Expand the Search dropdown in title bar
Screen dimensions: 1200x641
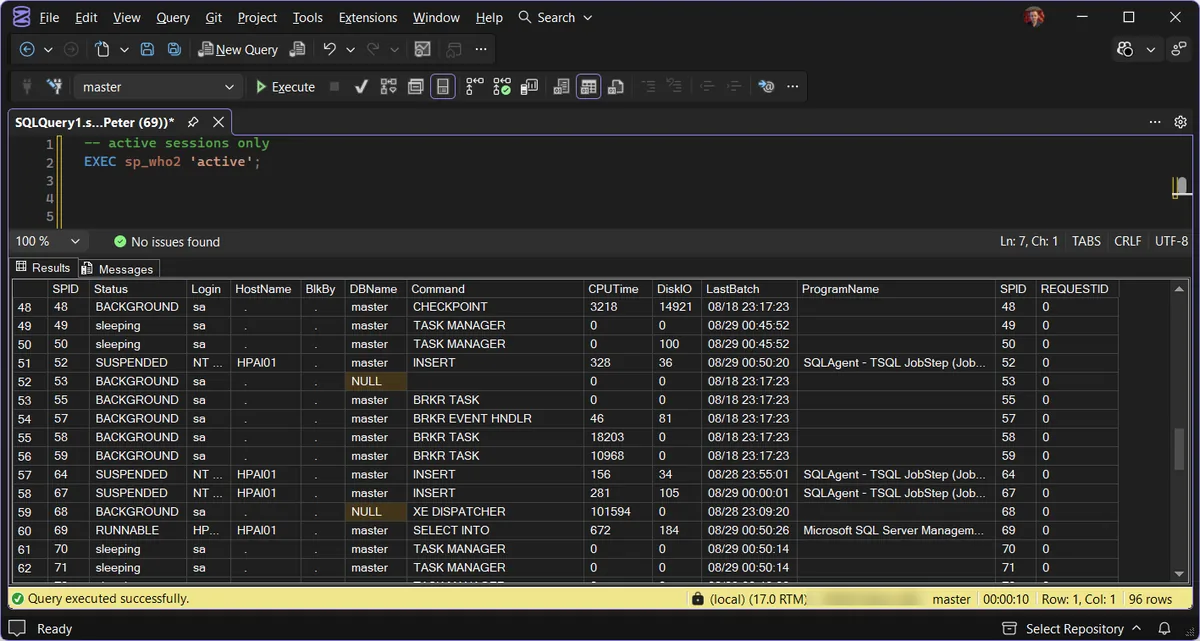tap(556, 17)
